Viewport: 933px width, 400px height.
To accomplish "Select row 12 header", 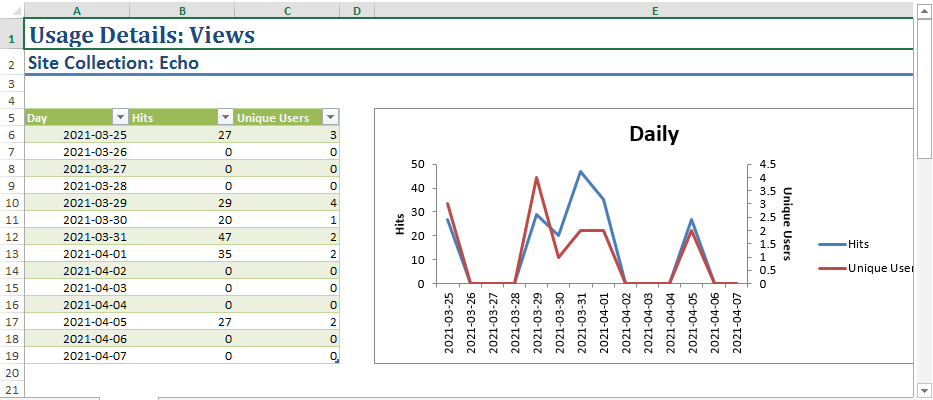I will 11,237.
